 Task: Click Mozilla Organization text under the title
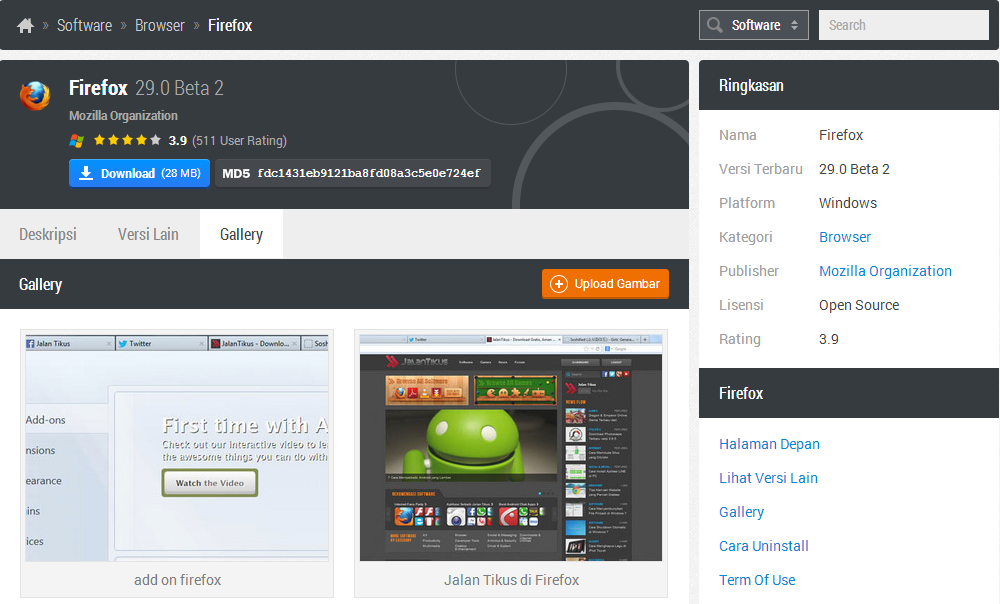[123, 115]
